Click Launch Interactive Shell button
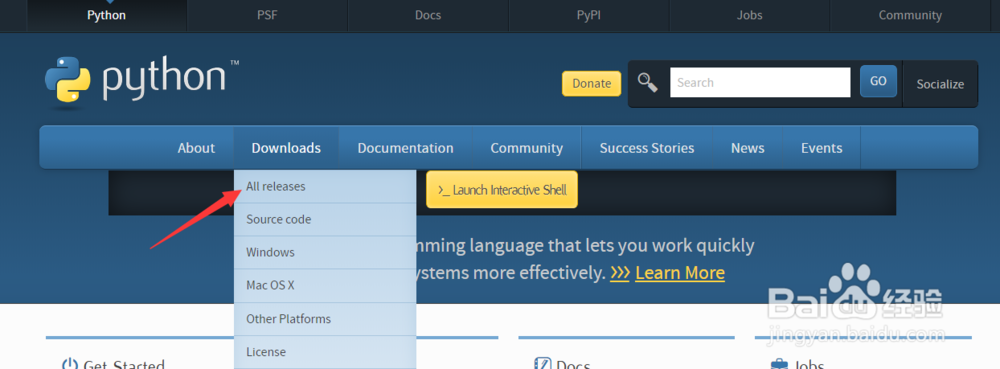This screenshot has width=1000, height=369. [x=502, y=189]
